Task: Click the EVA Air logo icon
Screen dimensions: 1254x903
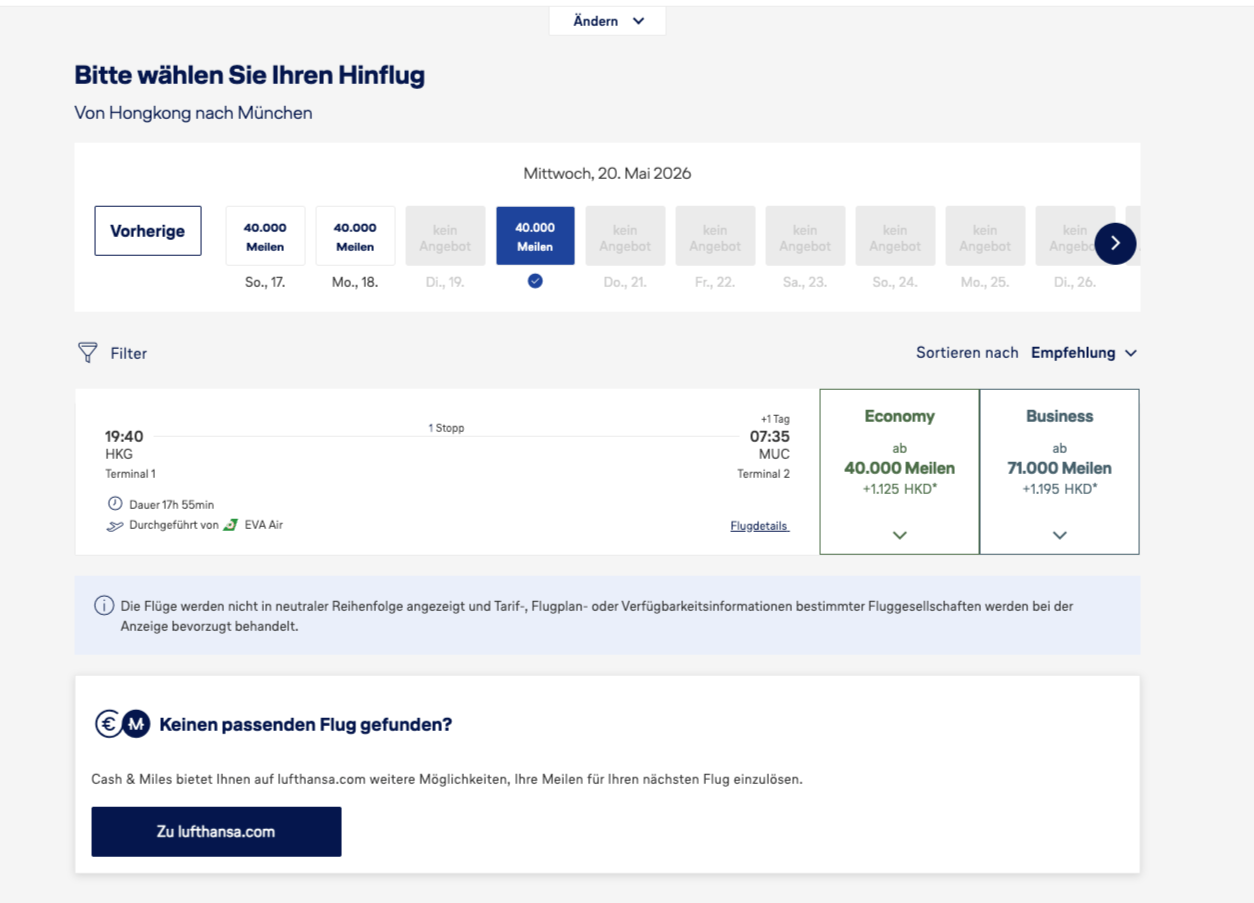Action: click(x=231, y=524)
